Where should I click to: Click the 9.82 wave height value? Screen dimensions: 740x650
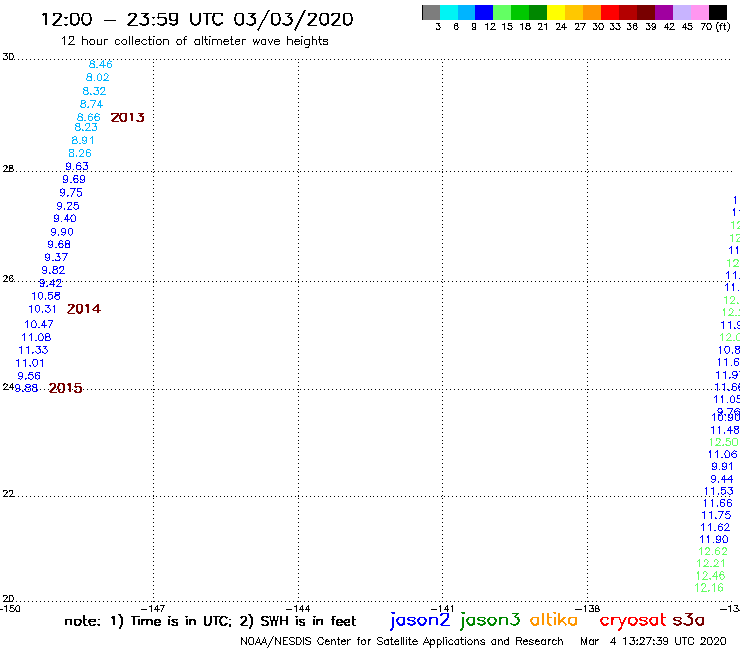tap(53, 270)
